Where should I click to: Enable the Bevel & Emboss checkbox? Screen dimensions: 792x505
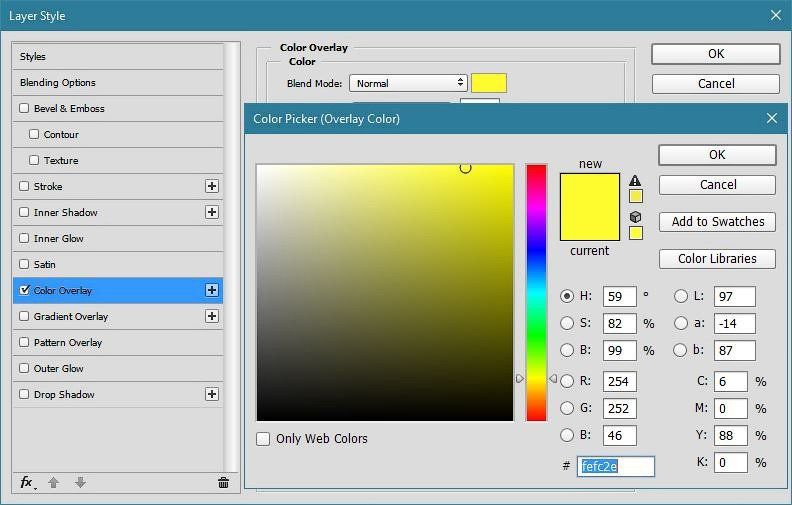pos(25,108)
